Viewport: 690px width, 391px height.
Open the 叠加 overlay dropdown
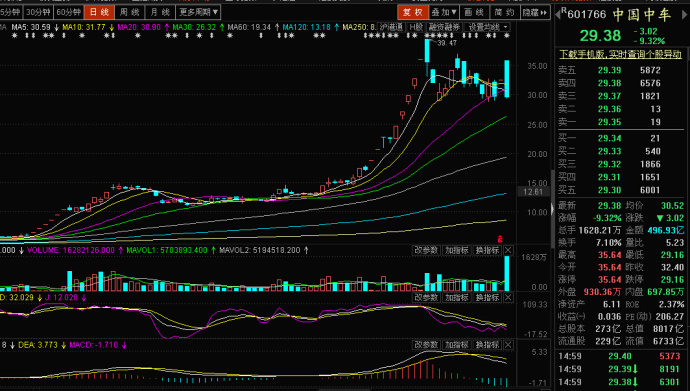tap(444, 12)
